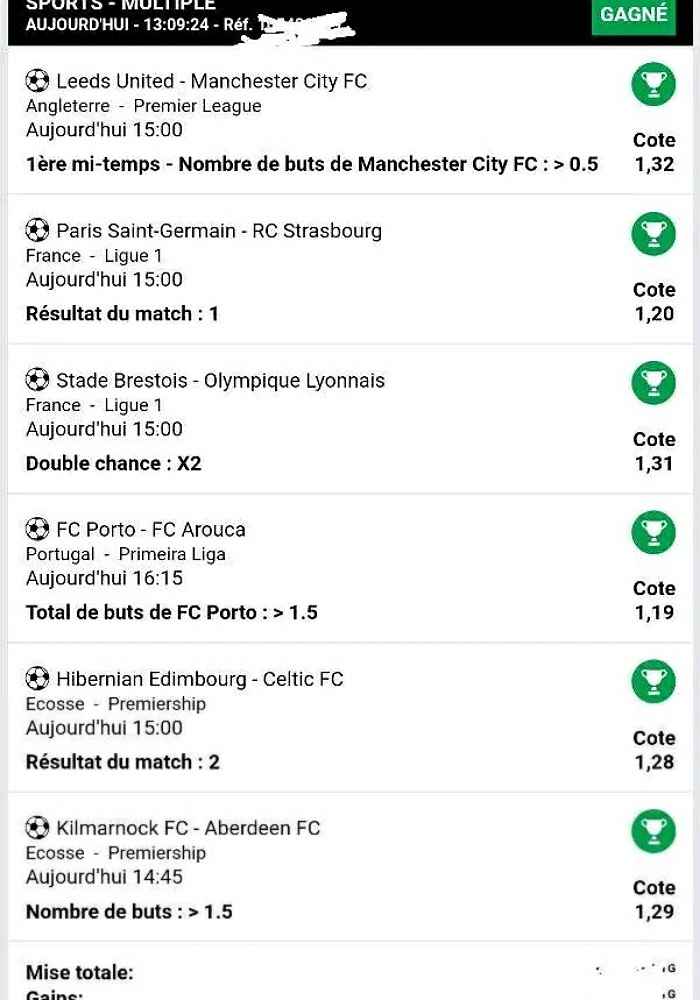Click the football icon beside Leeds United

(x=37, y=81)
